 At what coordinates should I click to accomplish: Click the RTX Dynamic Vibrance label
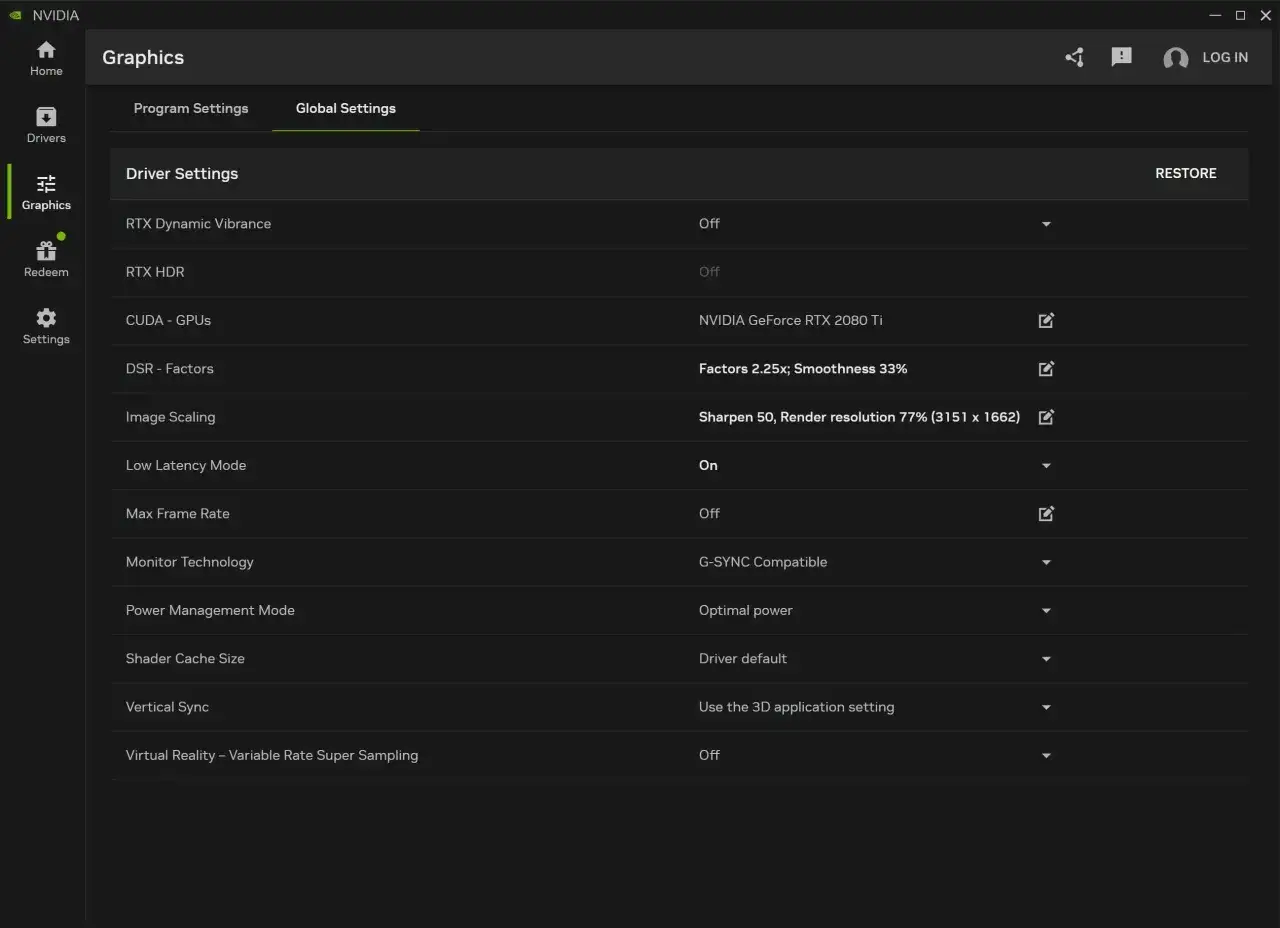click(x=198, y=223)
